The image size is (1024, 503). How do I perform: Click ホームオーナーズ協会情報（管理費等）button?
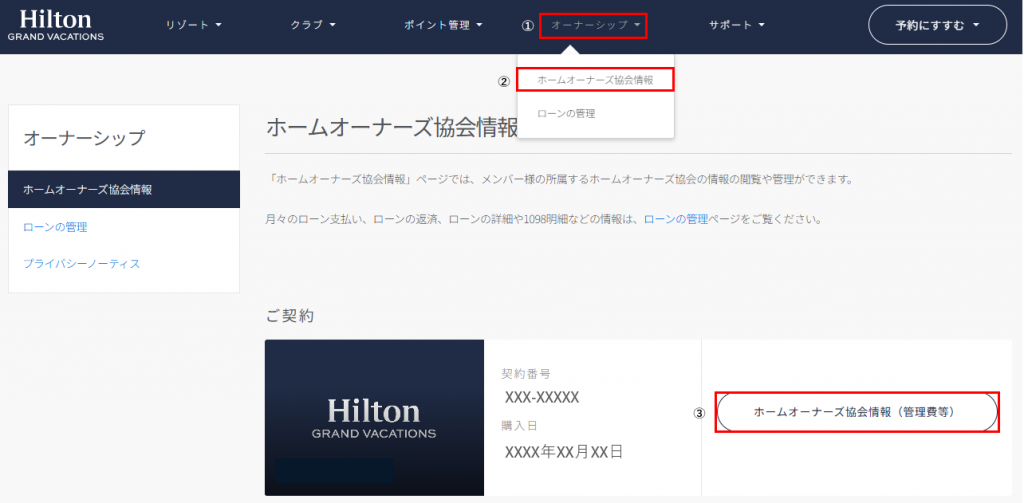coord(857,412)
